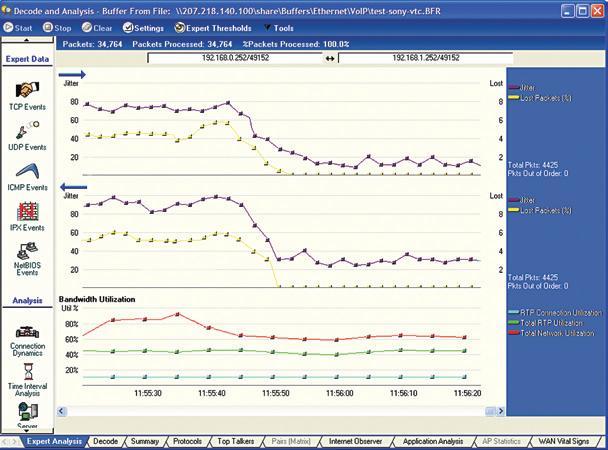Image resolution: width=608 pixels, height=450 pixels.
Task: Click Lost Packets legend swatch in top chart
Action: coord(514,97)
